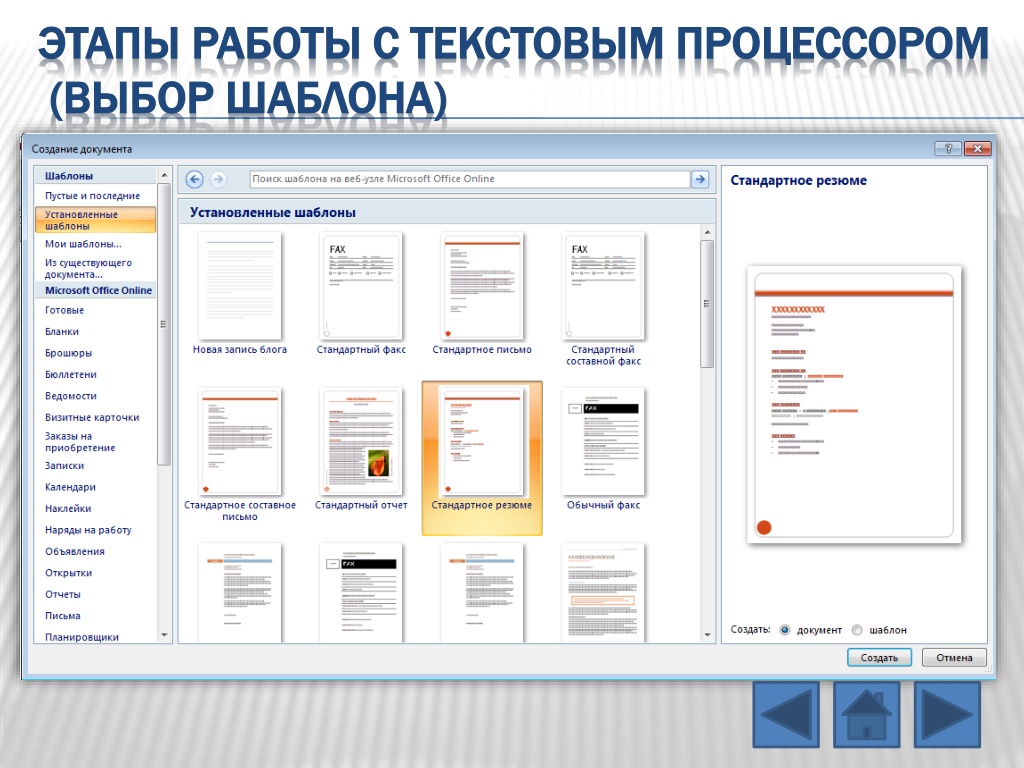Click the search go arrow icon
1024x768 pixels.
click(699, 179)
